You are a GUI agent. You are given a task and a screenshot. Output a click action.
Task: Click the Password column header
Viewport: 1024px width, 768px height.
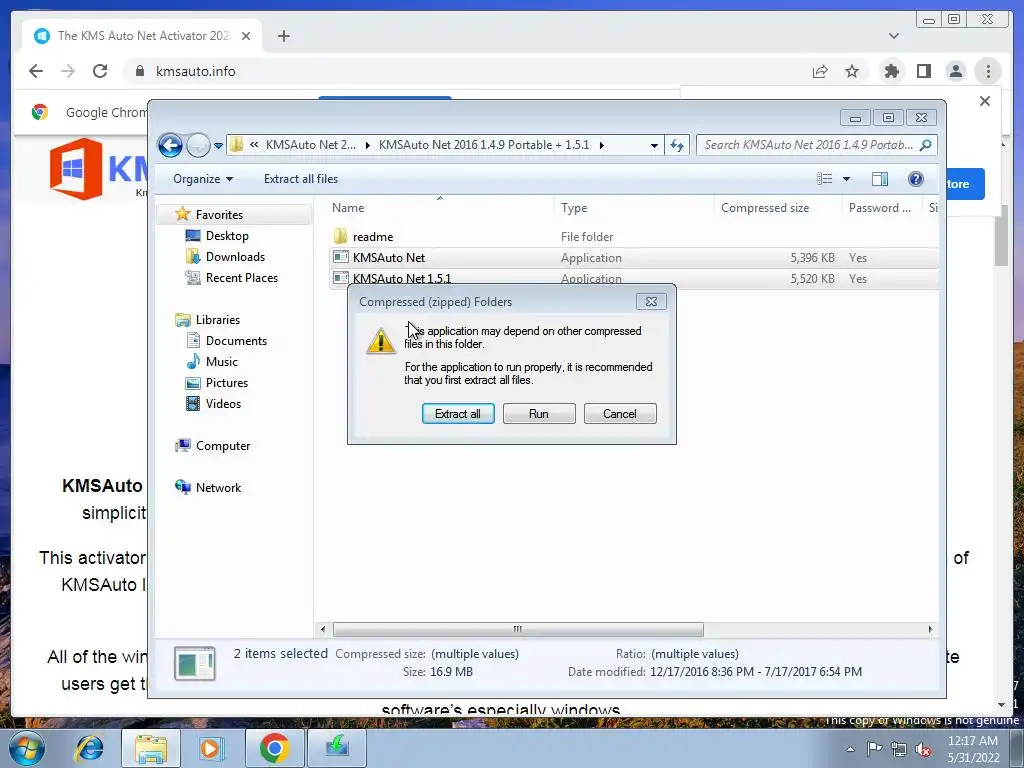tap(880, 208)
